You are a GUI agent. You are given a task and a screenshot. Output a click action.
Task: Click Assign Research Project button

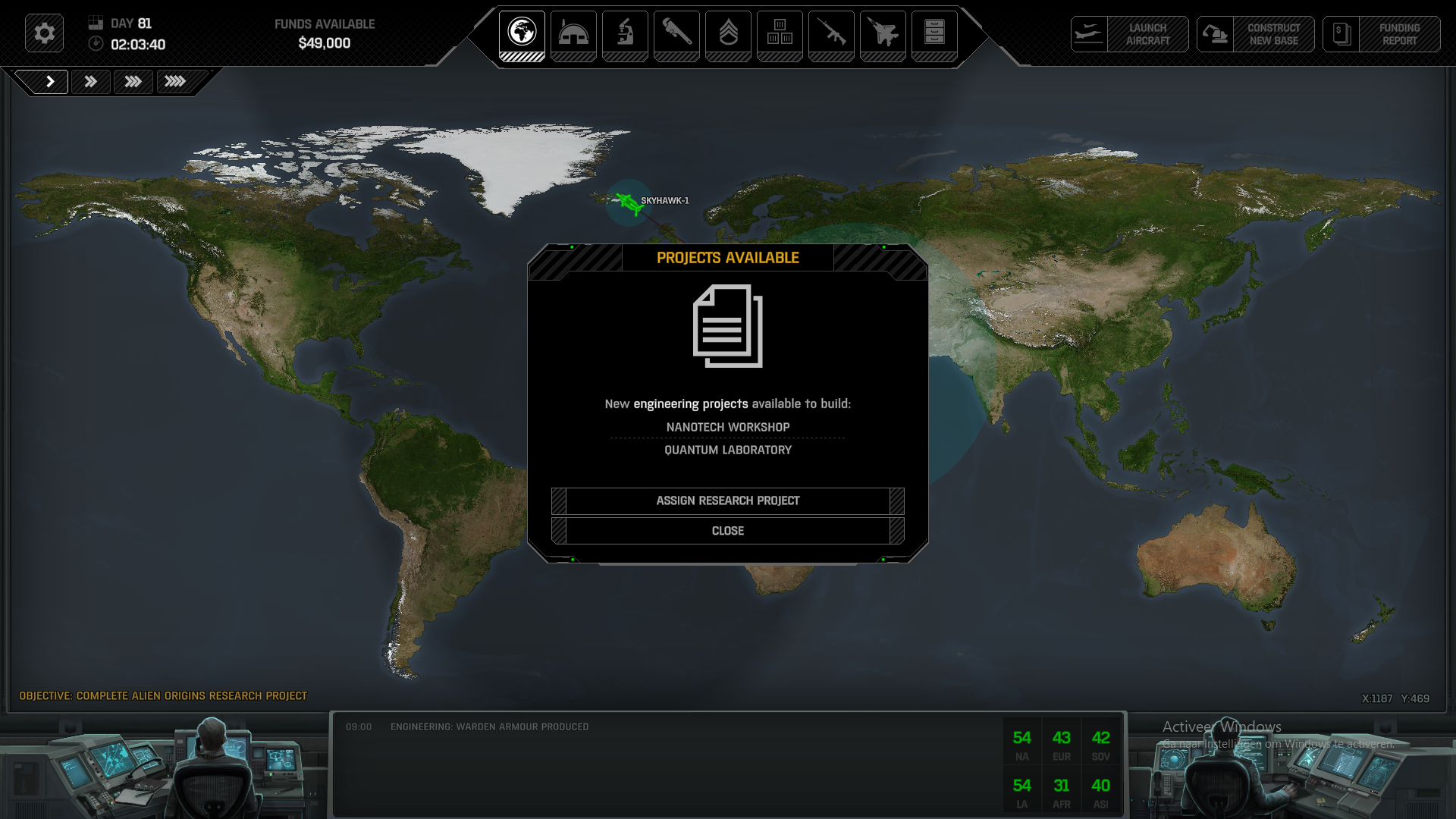pos(727,500)
